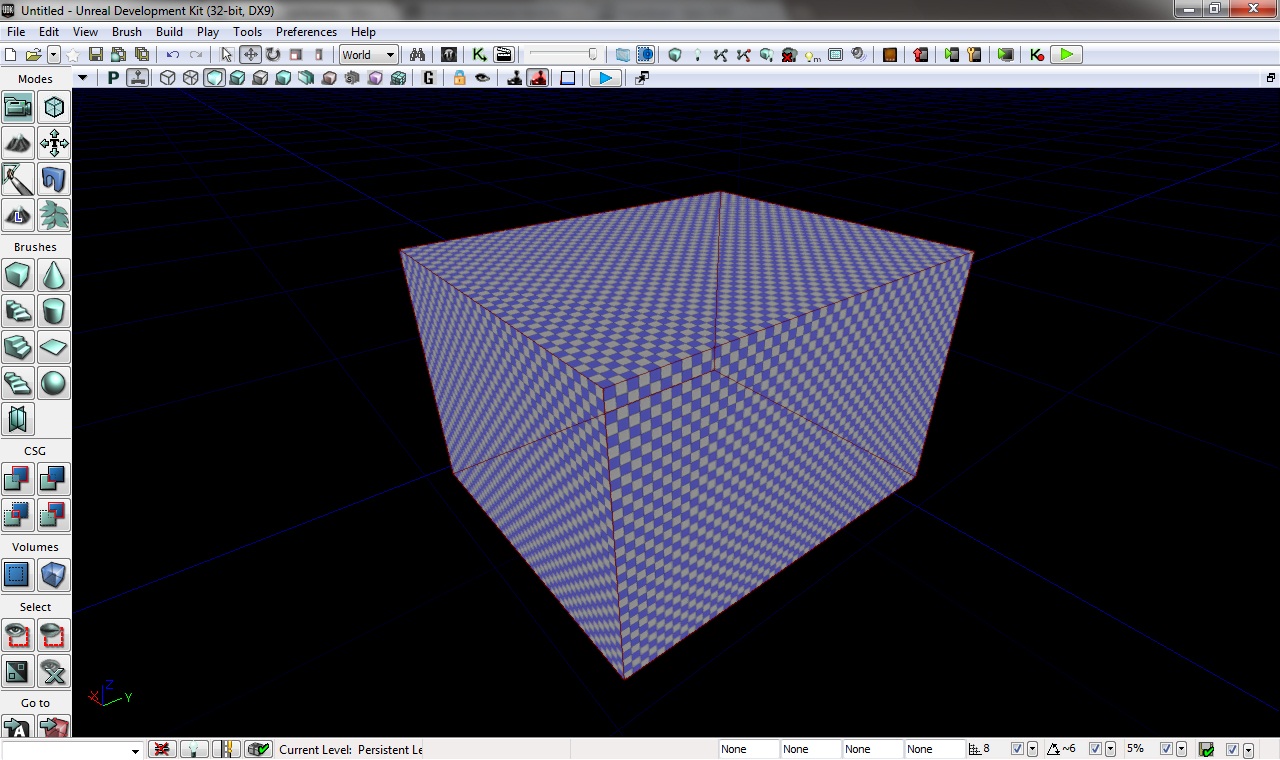Expand the drag grid size dropdown arrow
The width and height of the screenshot is (1280, 760).
1032,749
